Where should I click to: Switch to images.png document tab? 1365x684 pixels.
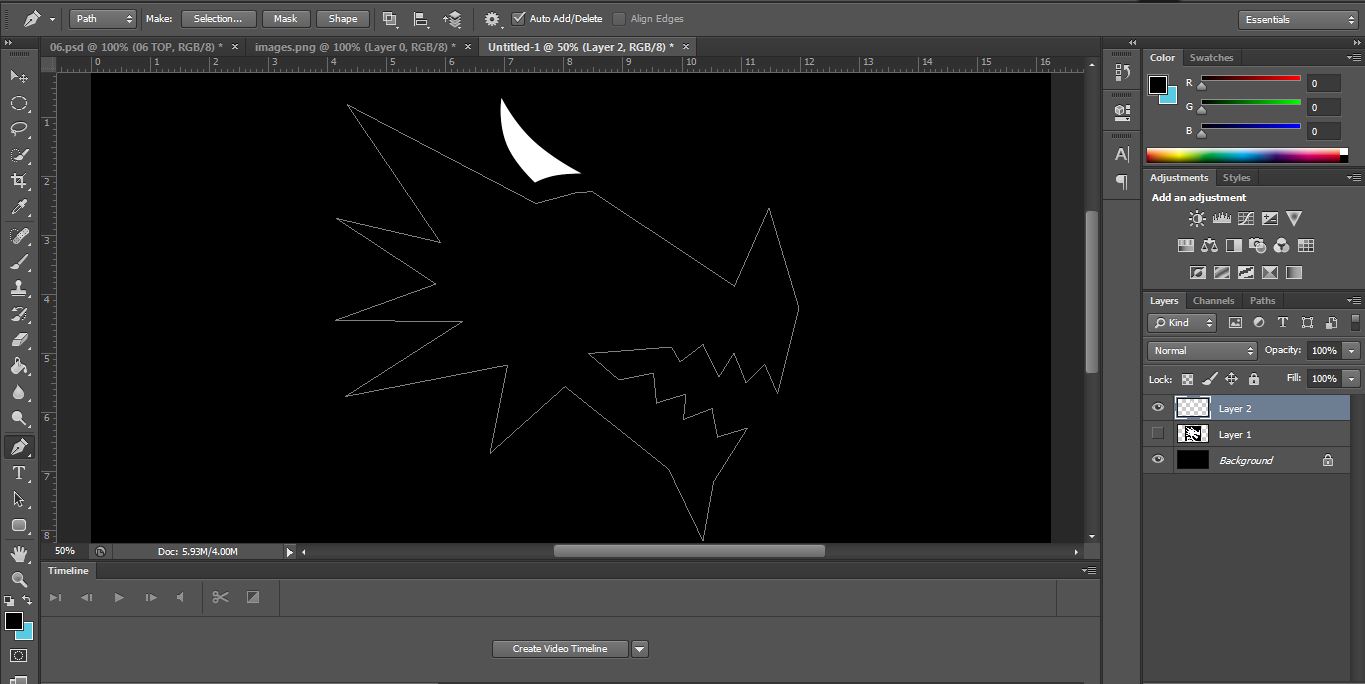(354, 47)
